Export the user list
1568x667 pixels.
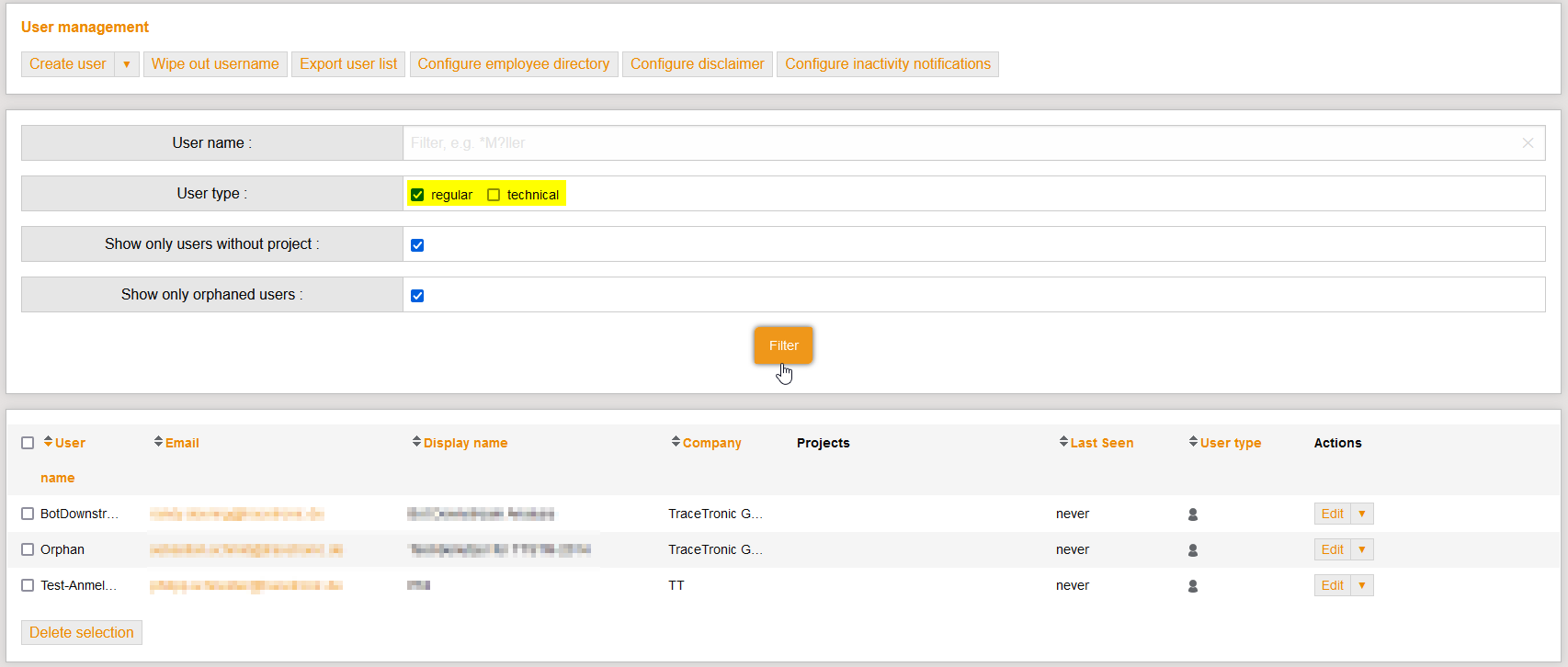click(348, 64)
